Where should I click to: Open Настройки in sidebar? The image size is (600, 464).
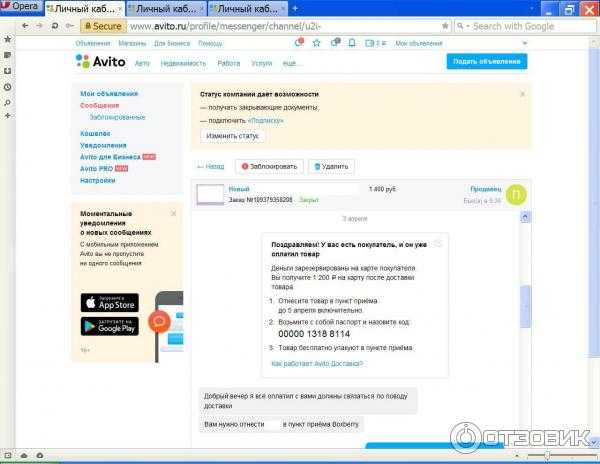click(98, 181)
